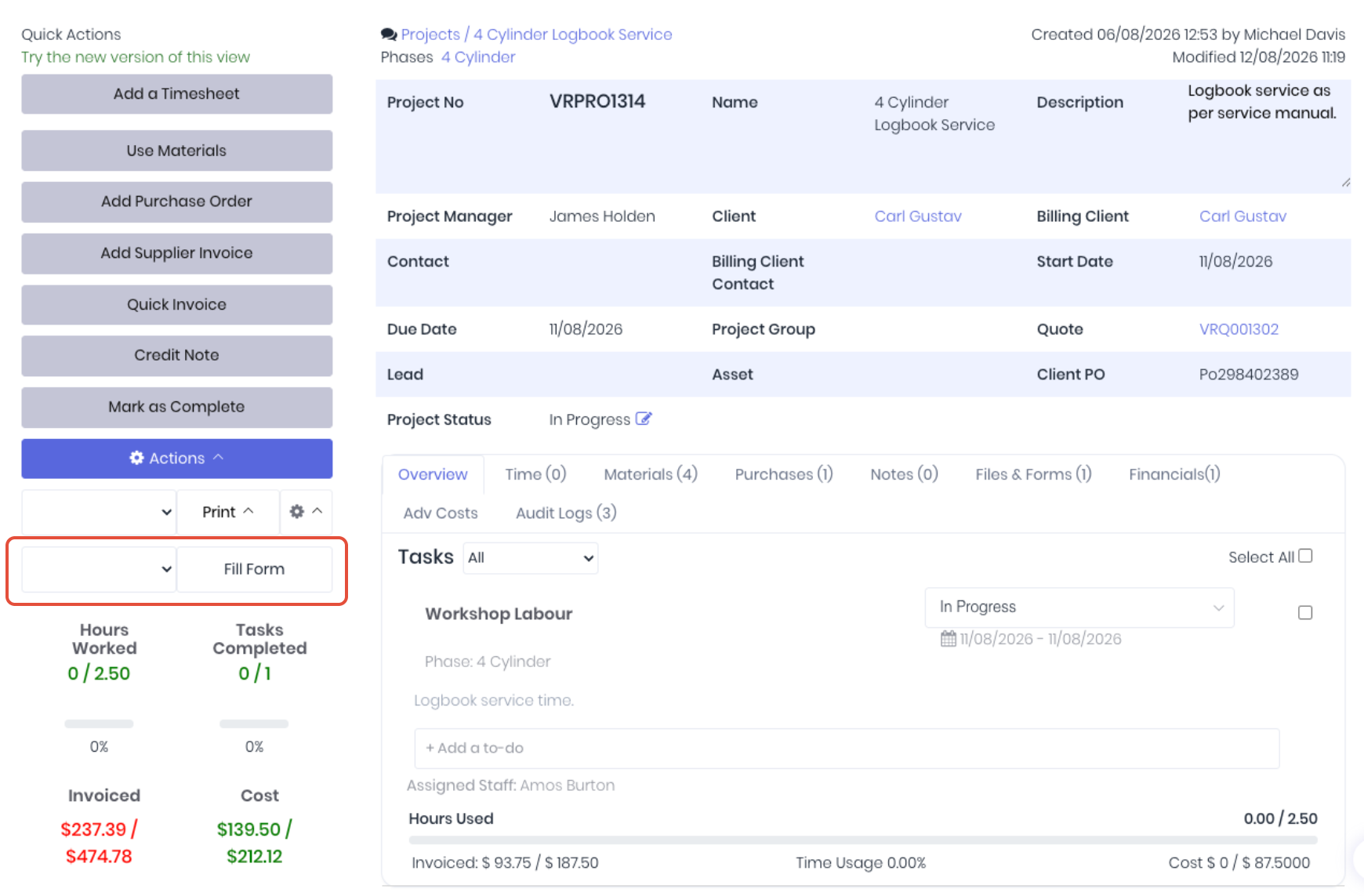Open the Files & Forms (1) tab
Viewport: 1364px width, 896px height.
pyautogui.click(x=1033, y=474)
